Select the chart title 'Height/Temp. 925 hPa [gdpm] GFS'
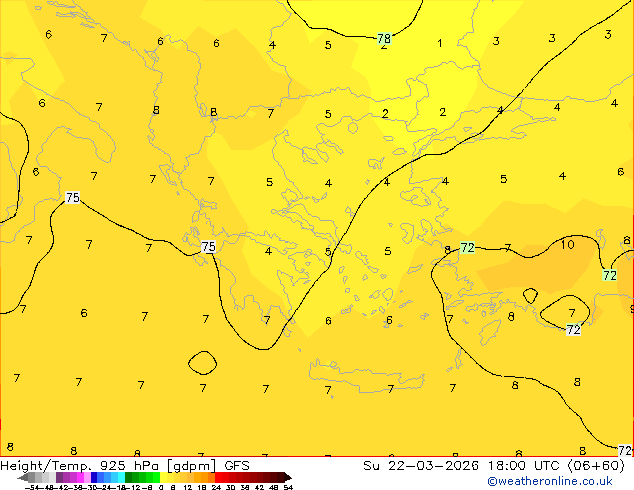Screen dimensions: 634x490 (x=125, y=465)
